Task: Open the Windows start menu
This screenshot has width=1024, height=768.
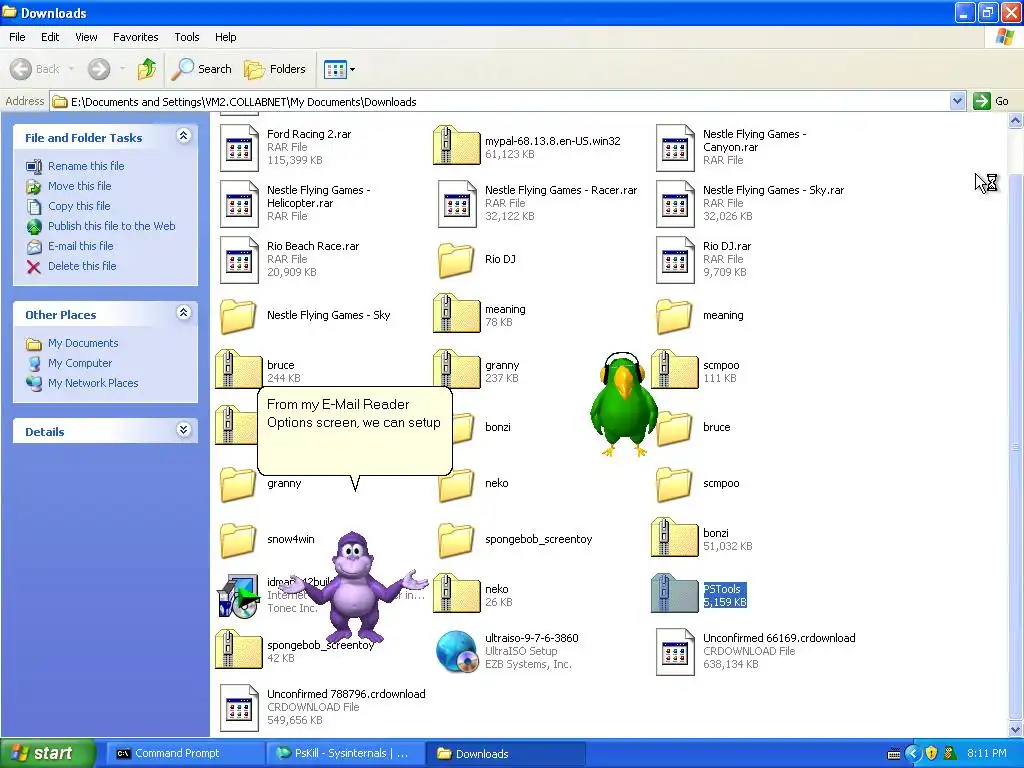Action: pos(48,753)
